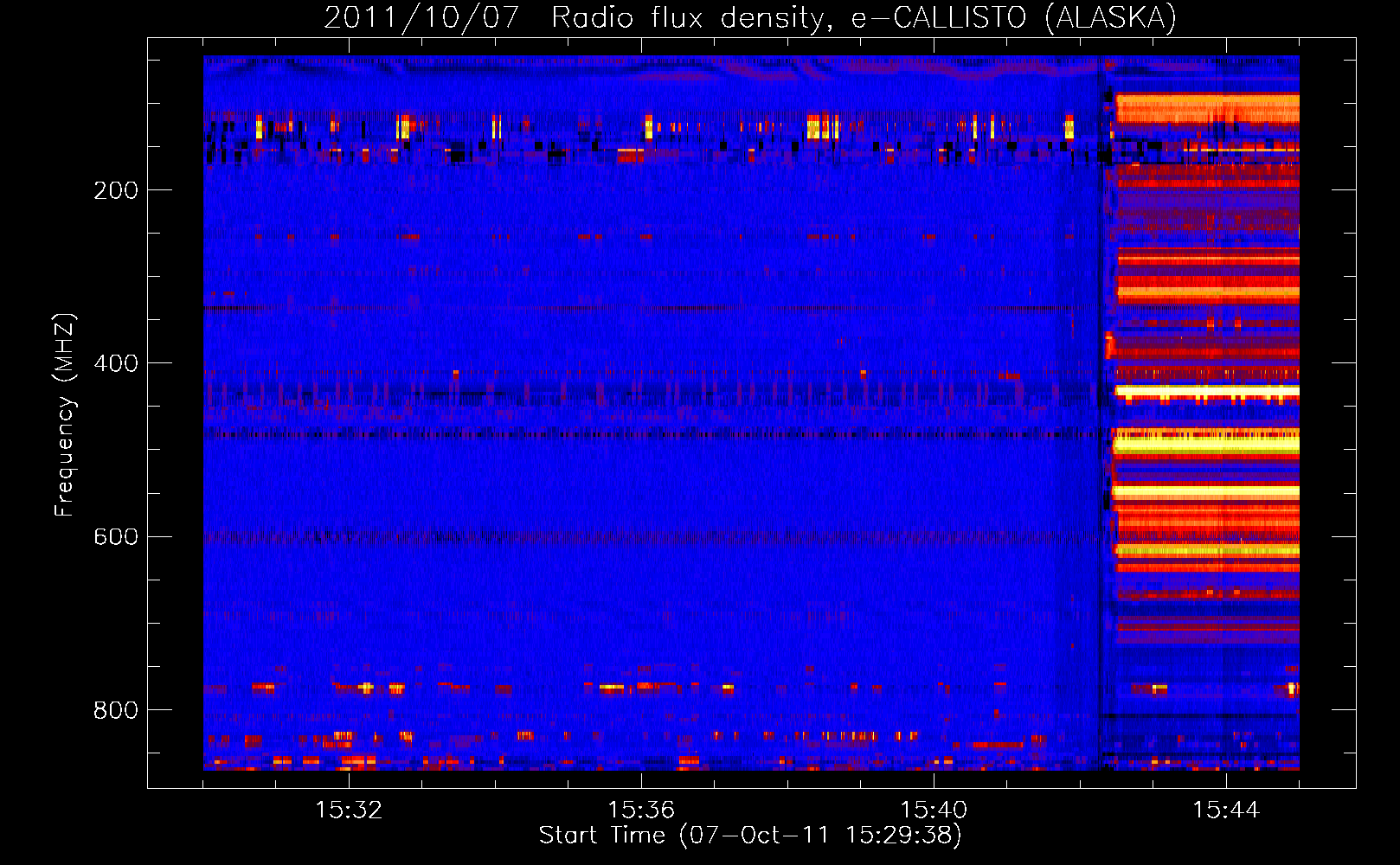The height and width of the screenshot is (865, 1400).
Task: Click the 'Start Time (07-Oct-11 15:29:38)' label
Action: point(750,836)
